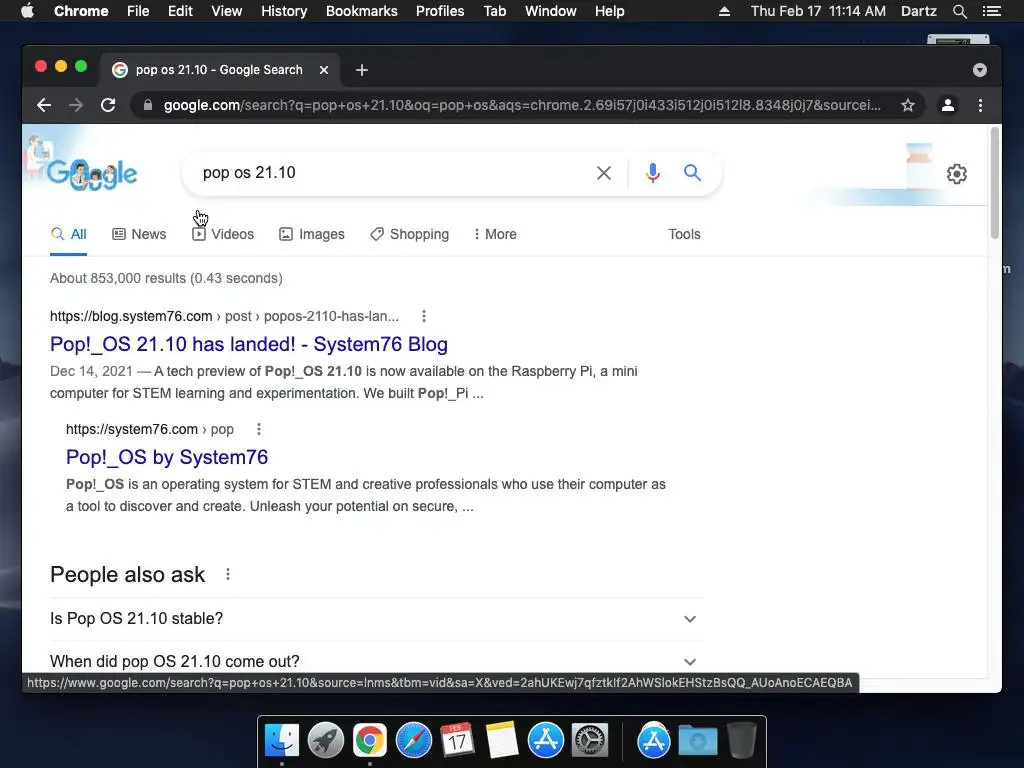Open Spotlight search in the menu bar
1024x768 pixels.
pos(959,11)
